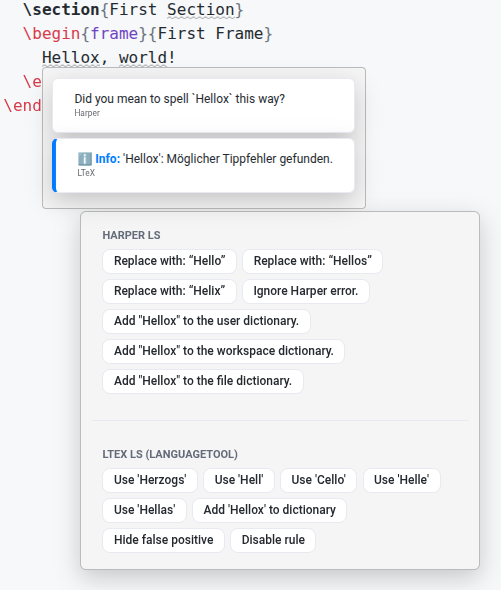Click the word 'world!' in the editor
Screen dimensions: 501x590
[147, 58]
